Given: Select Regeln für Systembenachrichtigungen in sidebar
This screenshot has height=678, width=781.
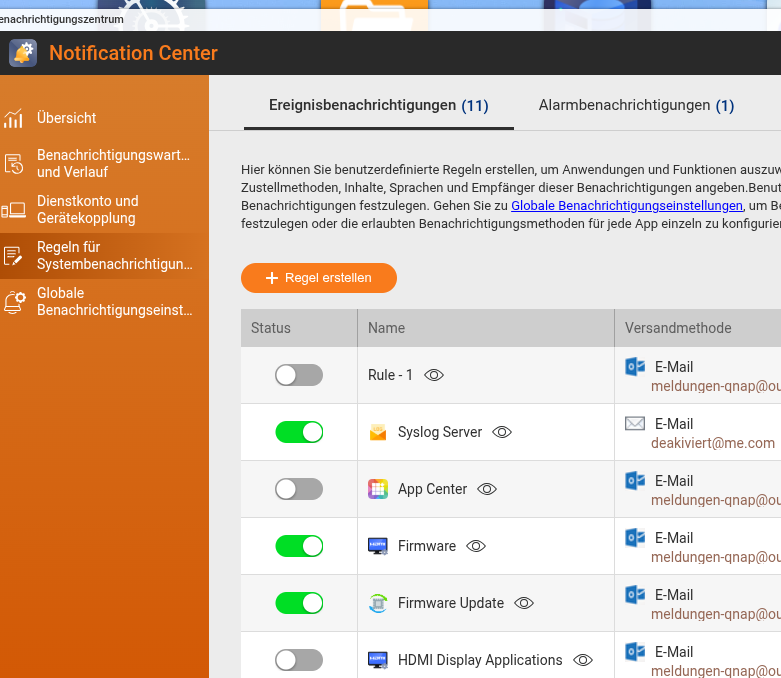Looking at the screenshot, I should [114, 256].
